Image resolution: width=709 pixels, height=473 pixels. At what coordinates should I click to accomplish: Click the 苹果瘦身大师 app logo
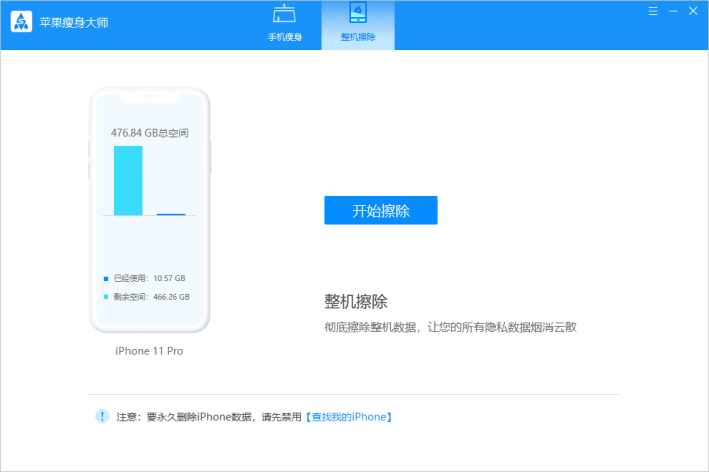click(22, 22)
